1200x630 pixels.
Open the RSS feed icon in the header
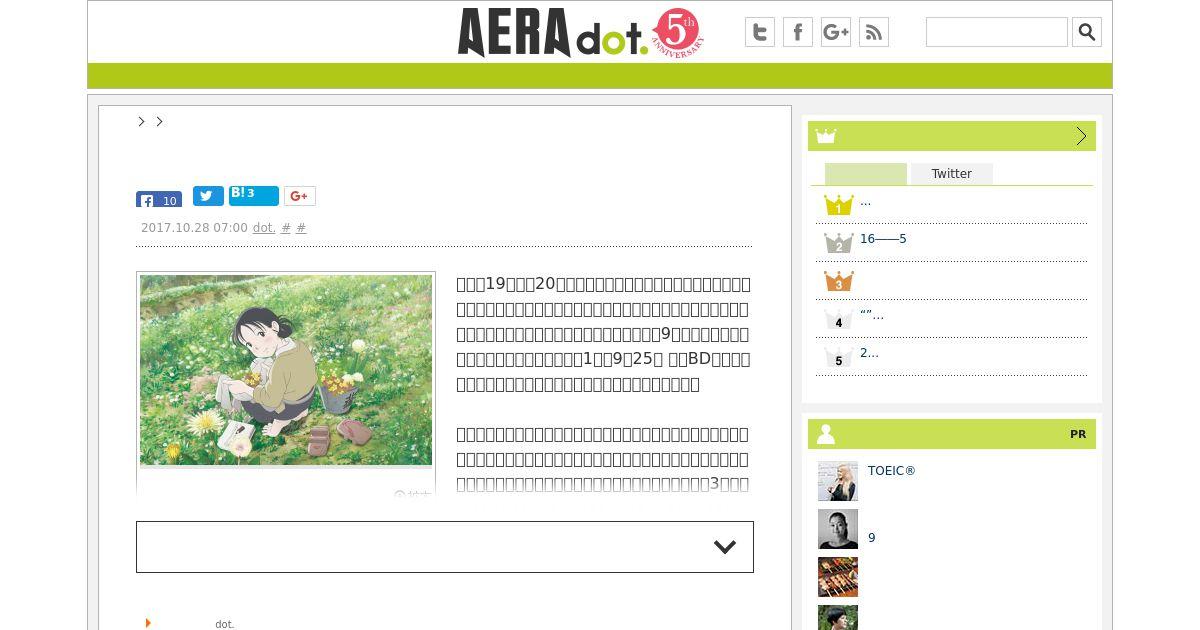[x=874, y=32]
